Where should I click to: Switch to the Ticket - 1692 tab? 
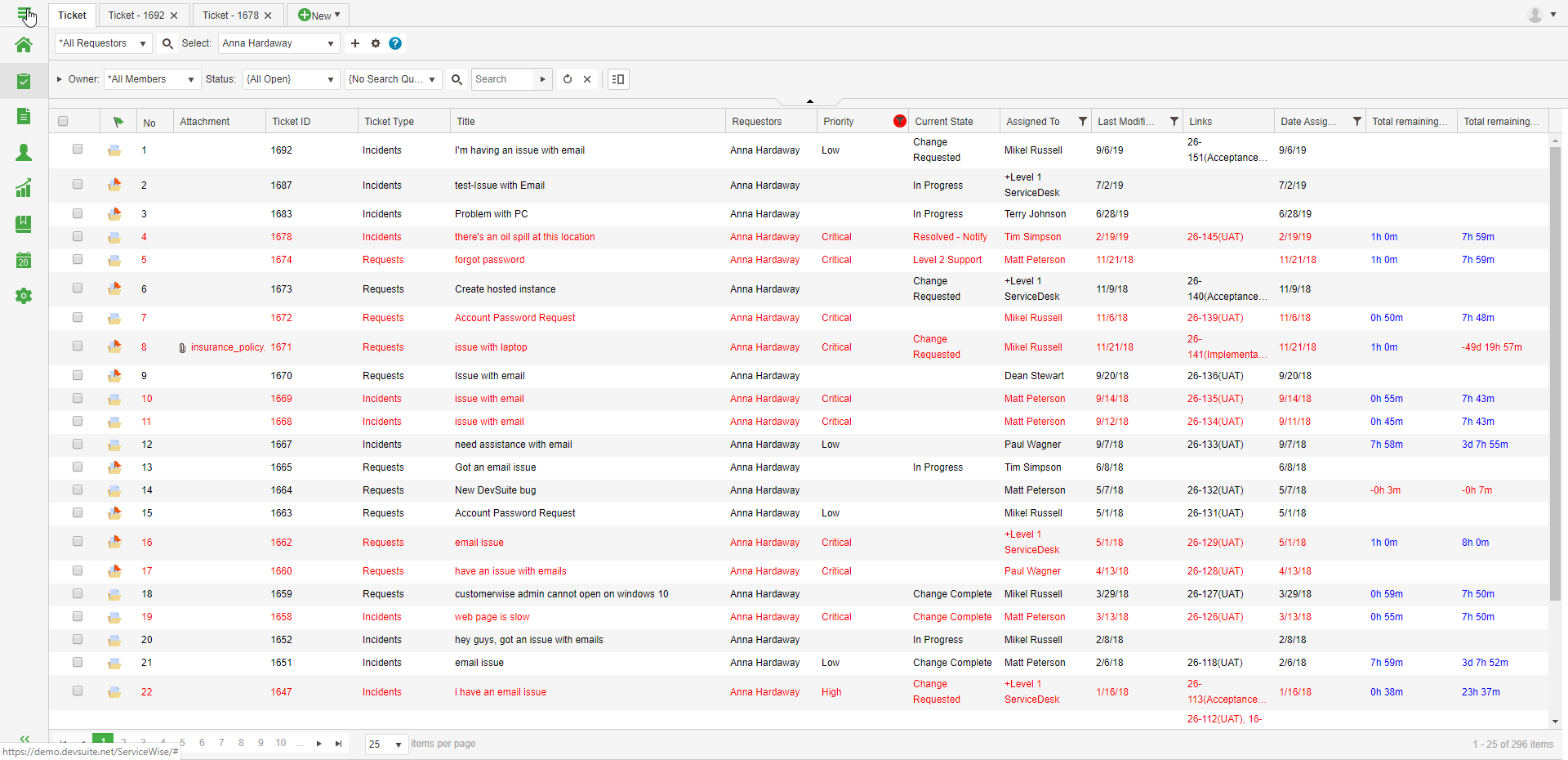[137, 15]
